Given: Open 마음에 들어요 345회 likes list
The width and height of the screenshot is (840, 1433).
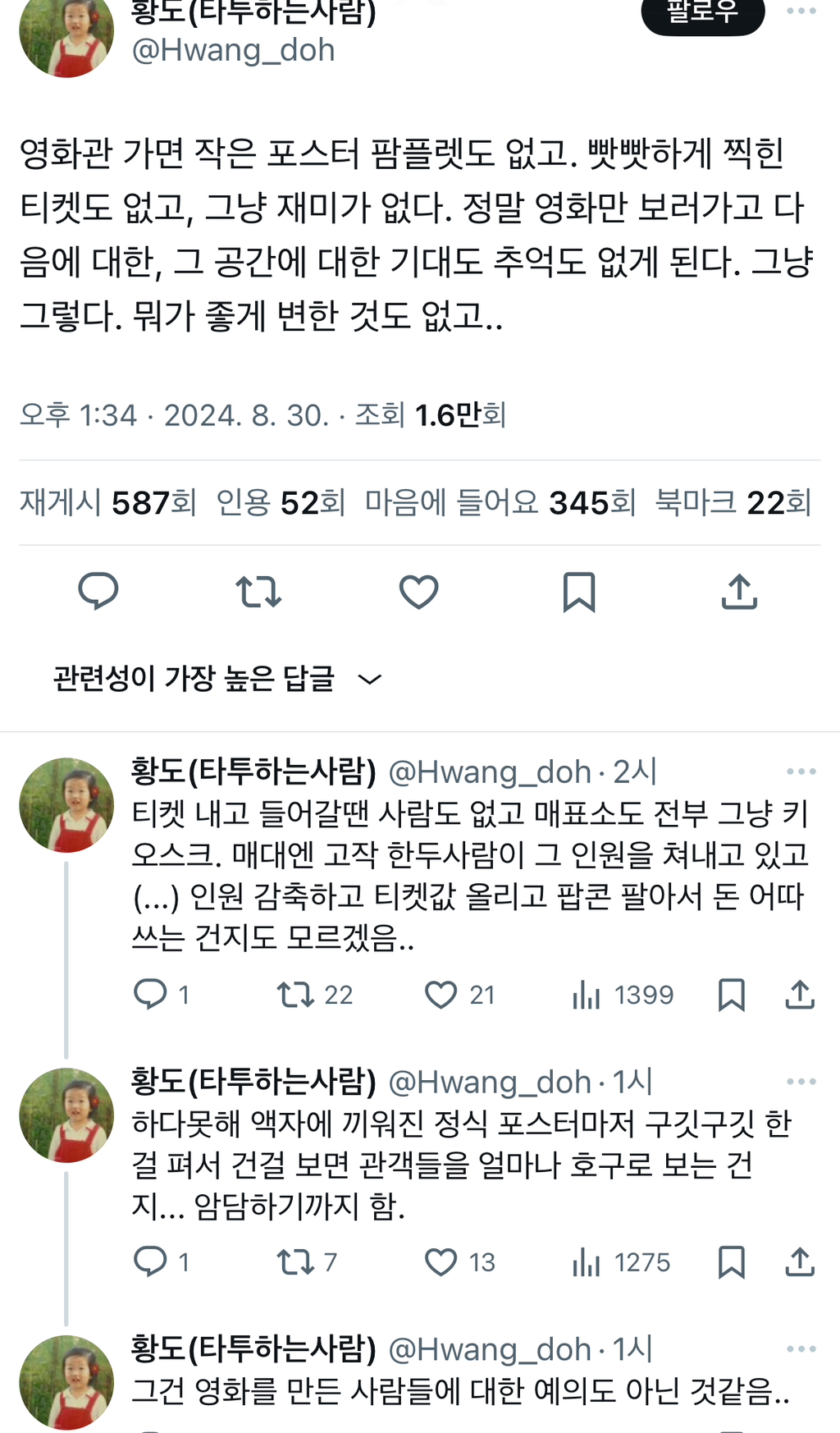Looking at the screenshot, I should [x=500, y=502].
